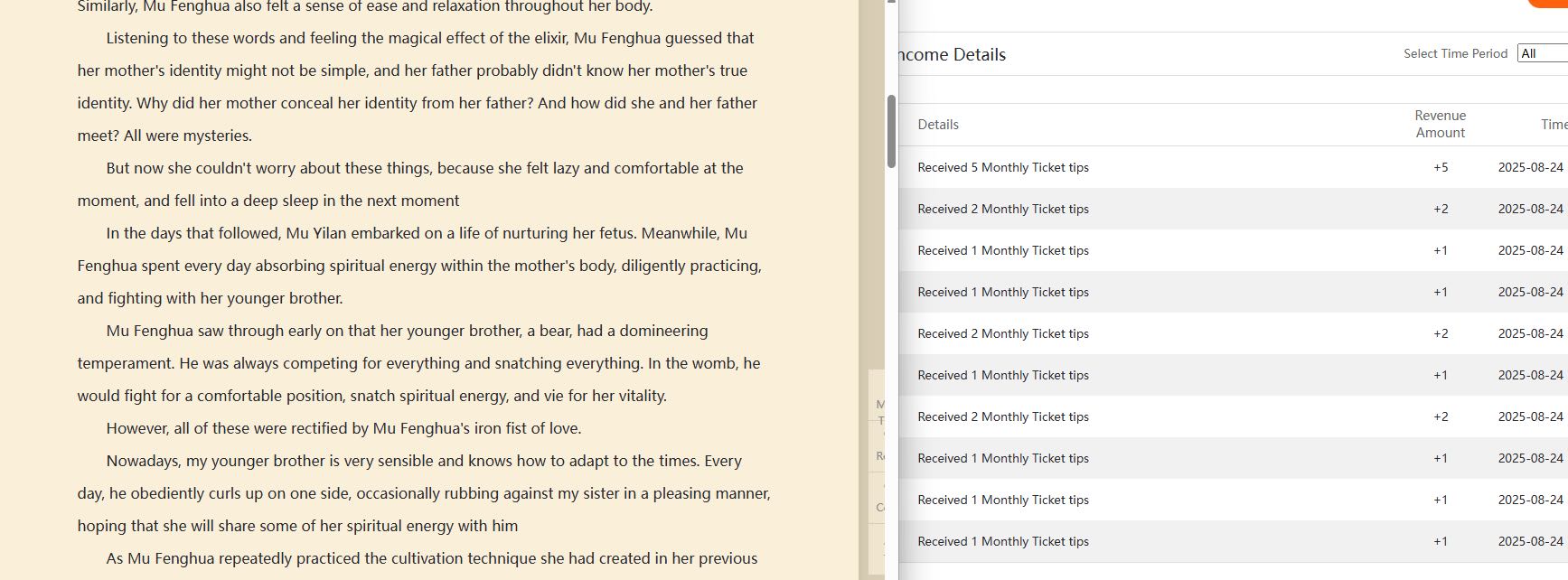This screenshot has height=580, width=1568.
Task: Click the line 'meet? All were mysteries.'
Action: pos(164,136)
